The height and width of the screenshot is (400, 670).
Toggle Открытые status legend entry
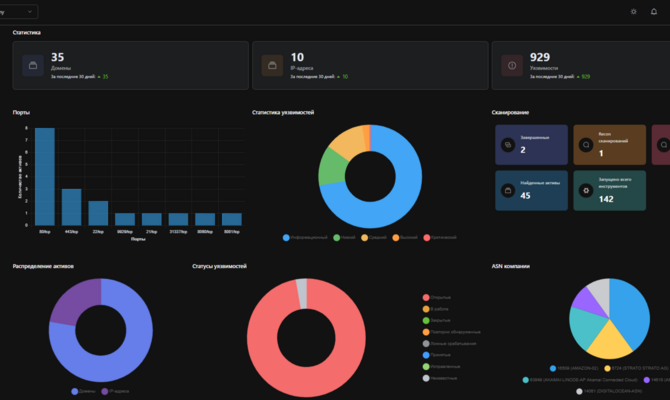tap(437, 297)
